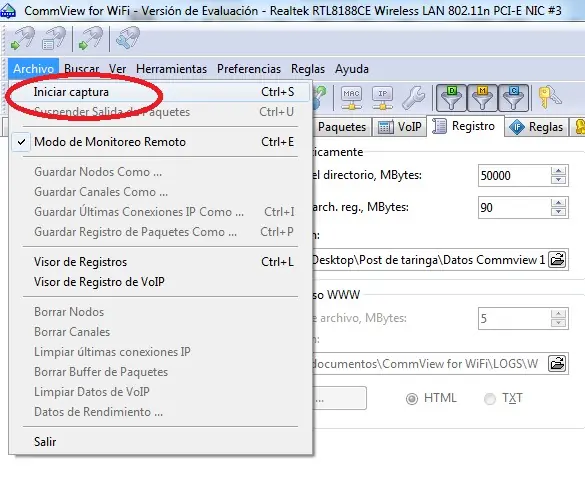Toggle the yellow M management-packets filter

[x=482, y=98]
